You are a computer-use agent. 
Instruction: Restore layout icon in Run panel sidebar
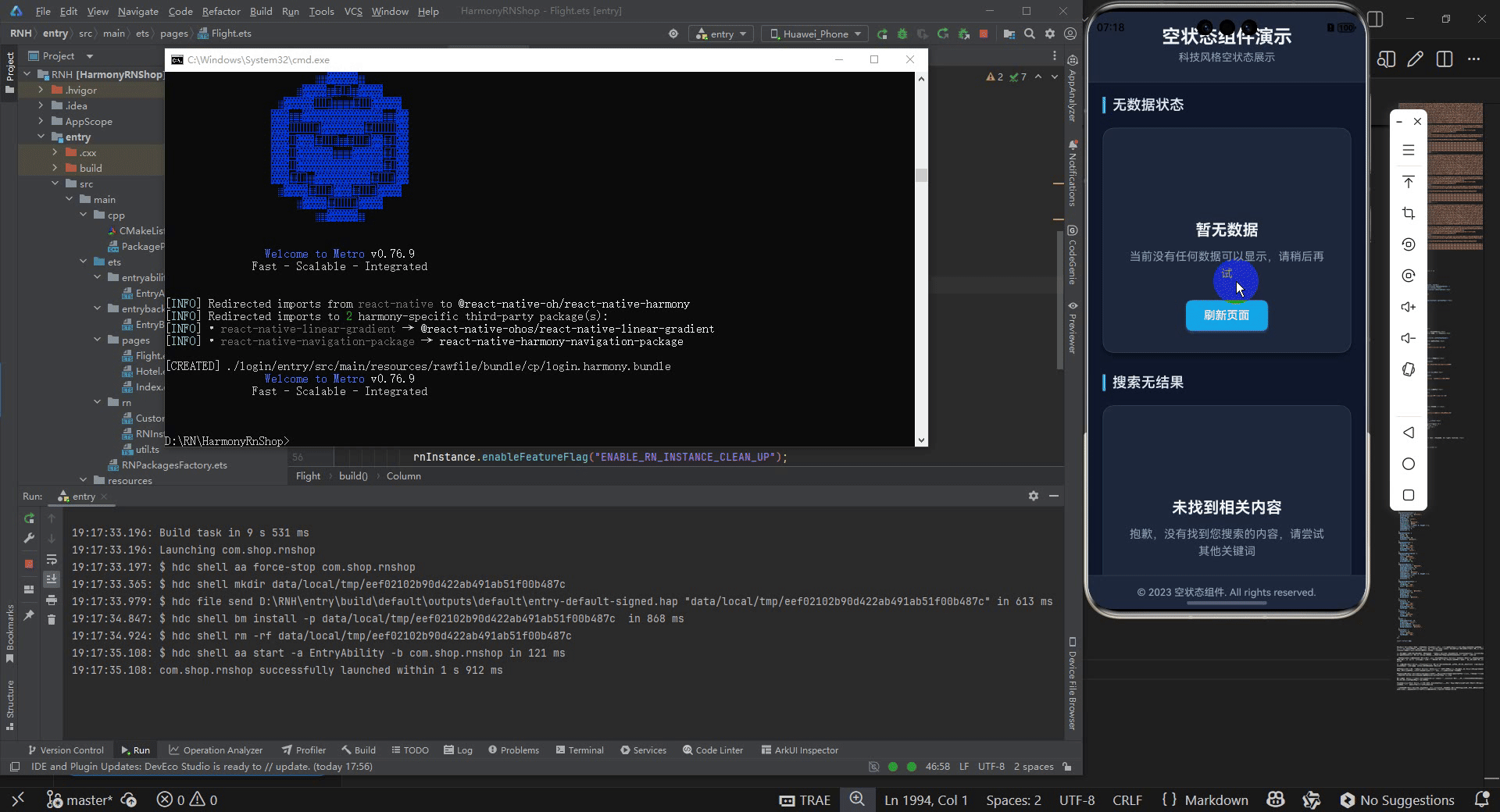coord(29,589)
